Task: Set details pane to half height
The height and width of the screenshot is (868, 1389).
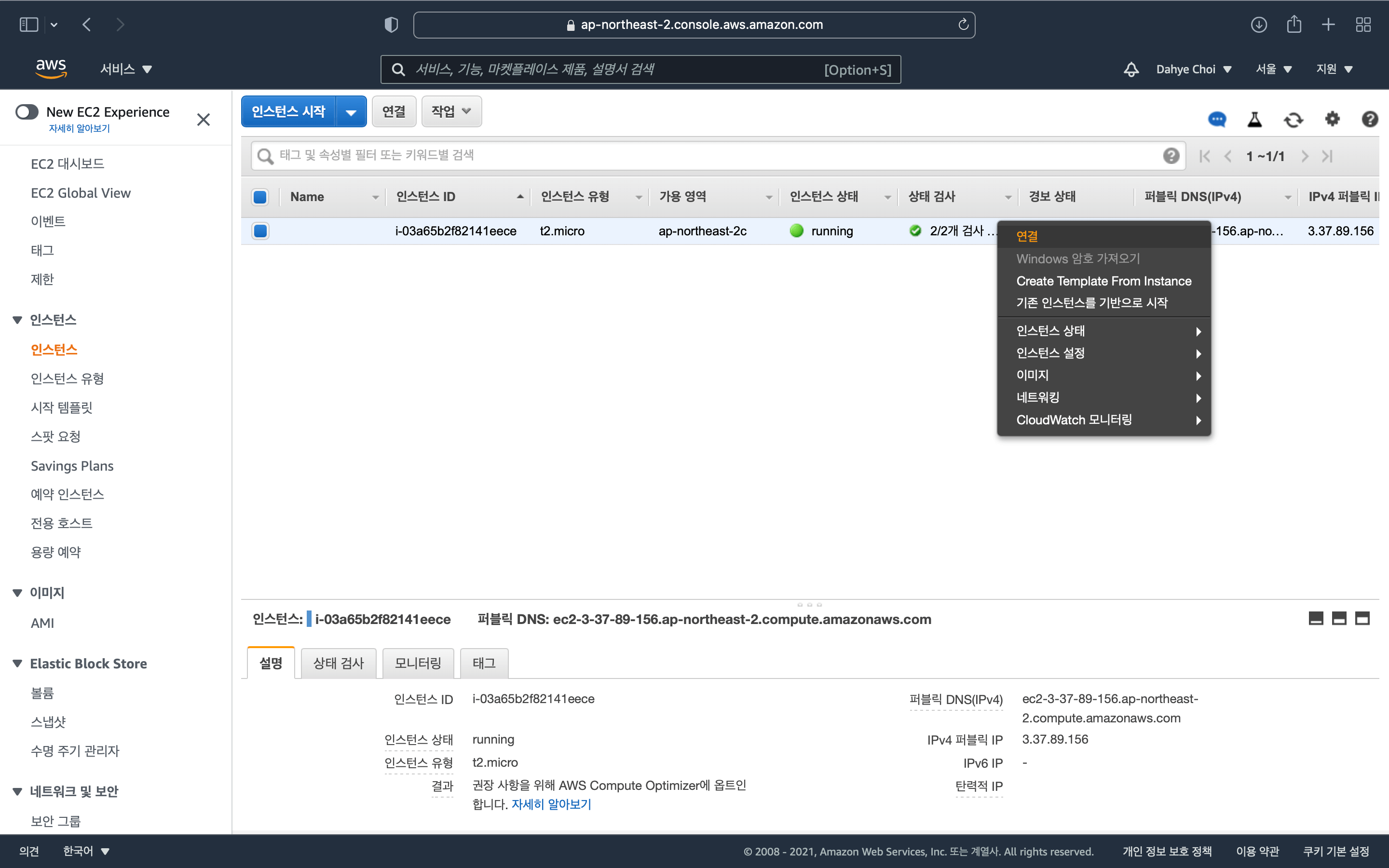Action: click(1338, 618)
